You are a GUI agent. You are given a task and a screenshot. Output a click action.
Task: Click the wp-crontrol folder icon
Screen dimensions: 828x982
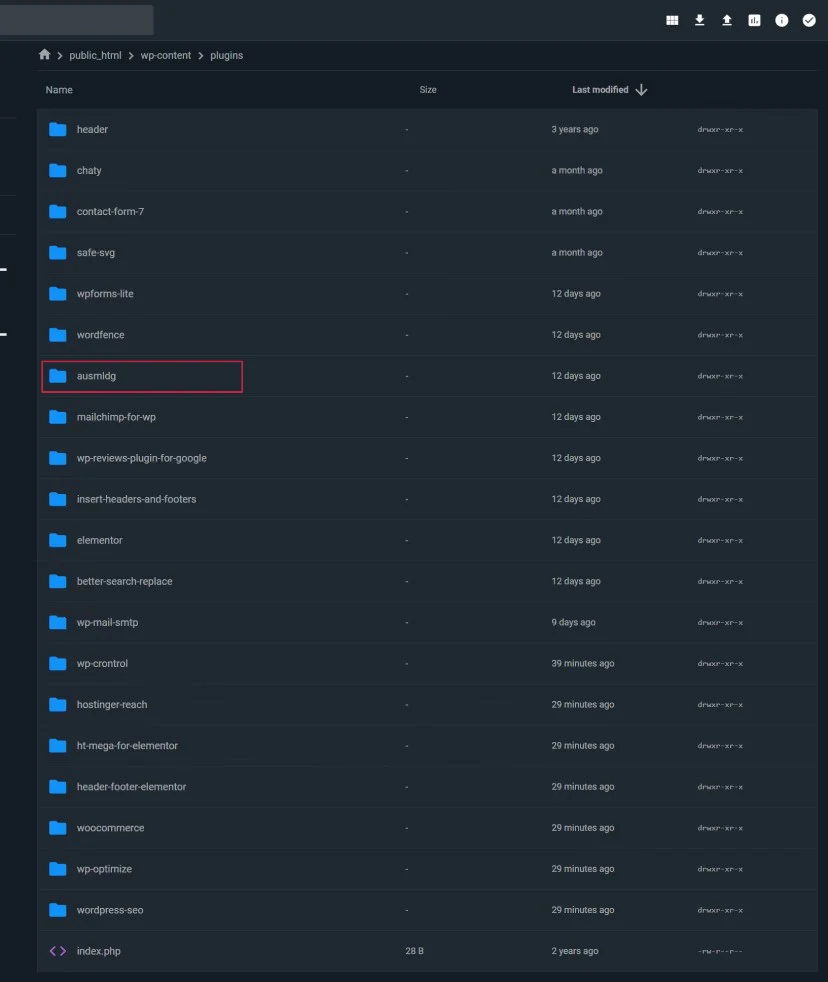point(58,664)
